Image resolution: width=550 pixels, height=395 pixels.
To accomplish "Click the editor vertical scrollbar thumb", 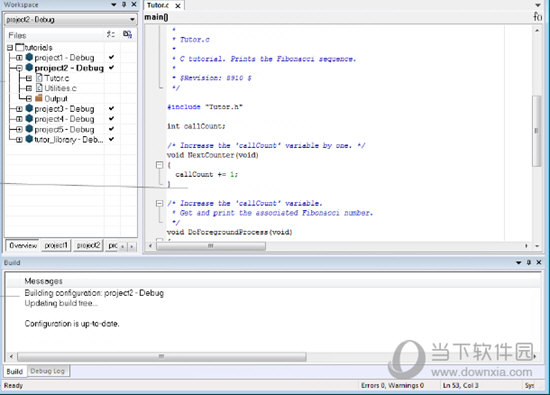I will pyautogui.click(x=536, y=130).
